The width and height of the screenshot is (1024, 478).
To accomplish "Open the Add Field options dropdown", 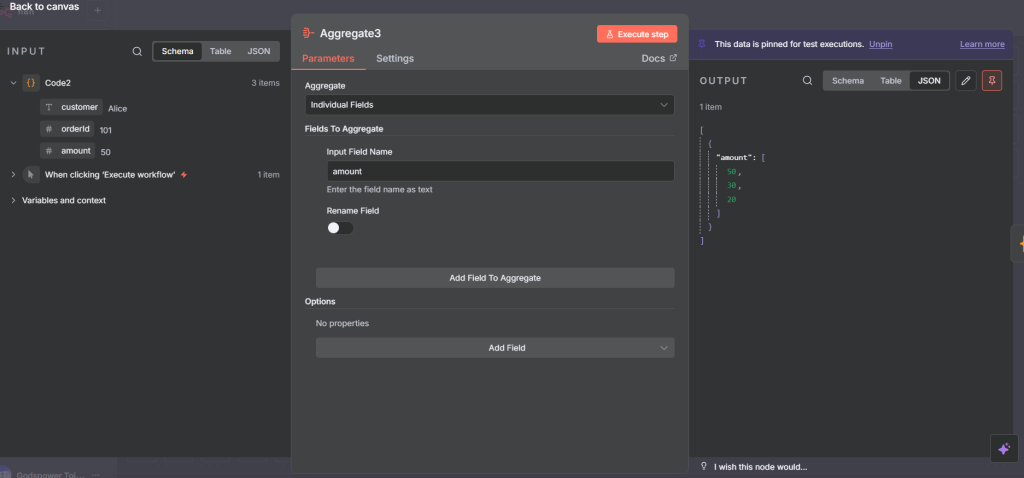I will 495,348.
